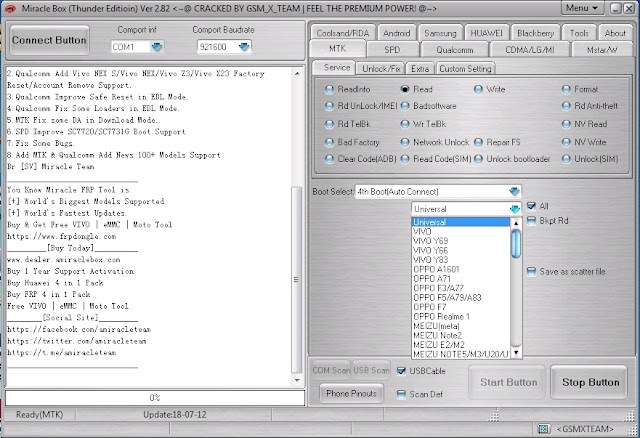Choose VIVO Y69 in model list
This screenshot has height=438, width=640.
click(x=461, y=241)
